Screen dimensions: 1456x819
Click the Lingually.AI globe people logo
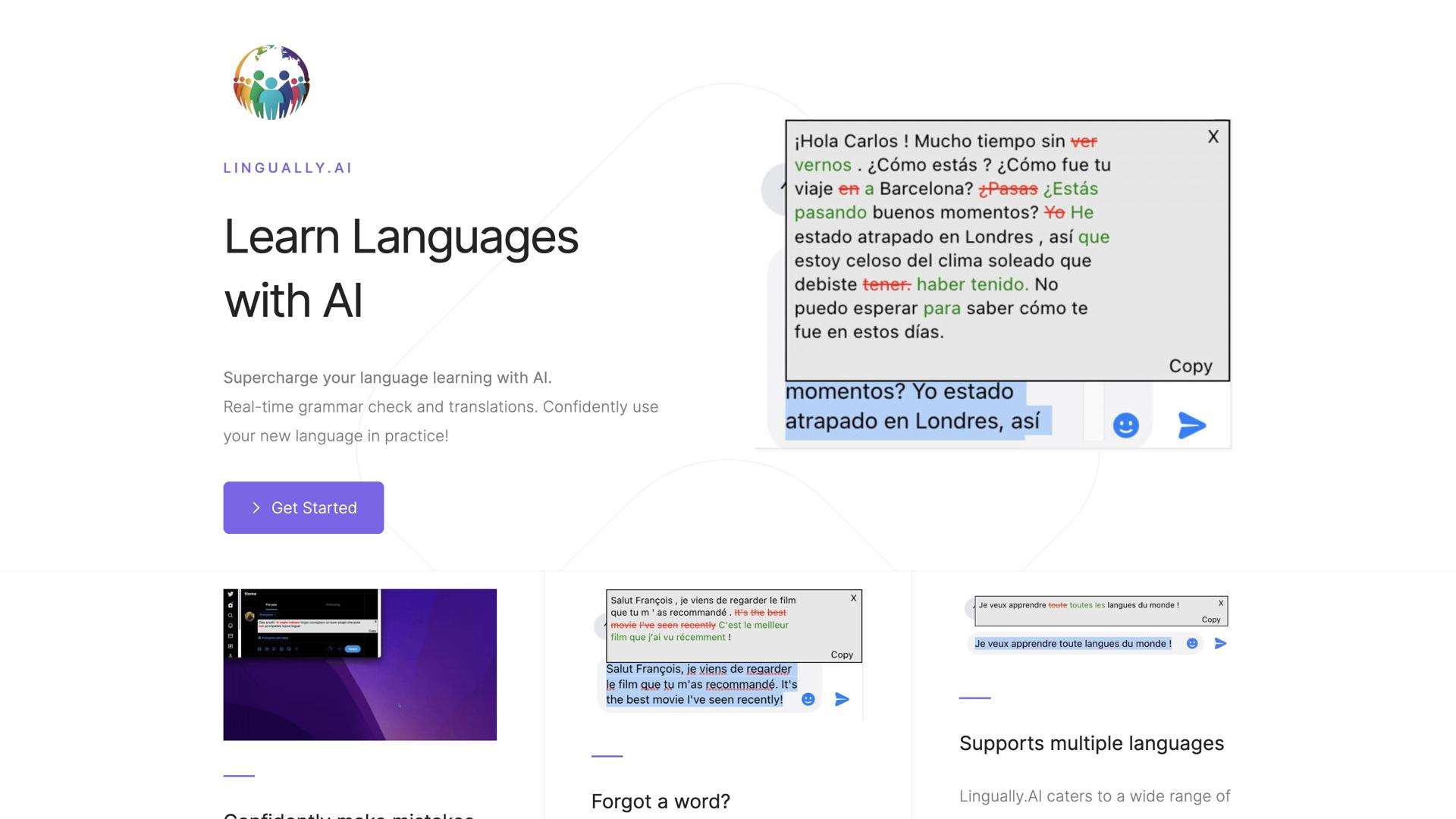click(271, 83)
